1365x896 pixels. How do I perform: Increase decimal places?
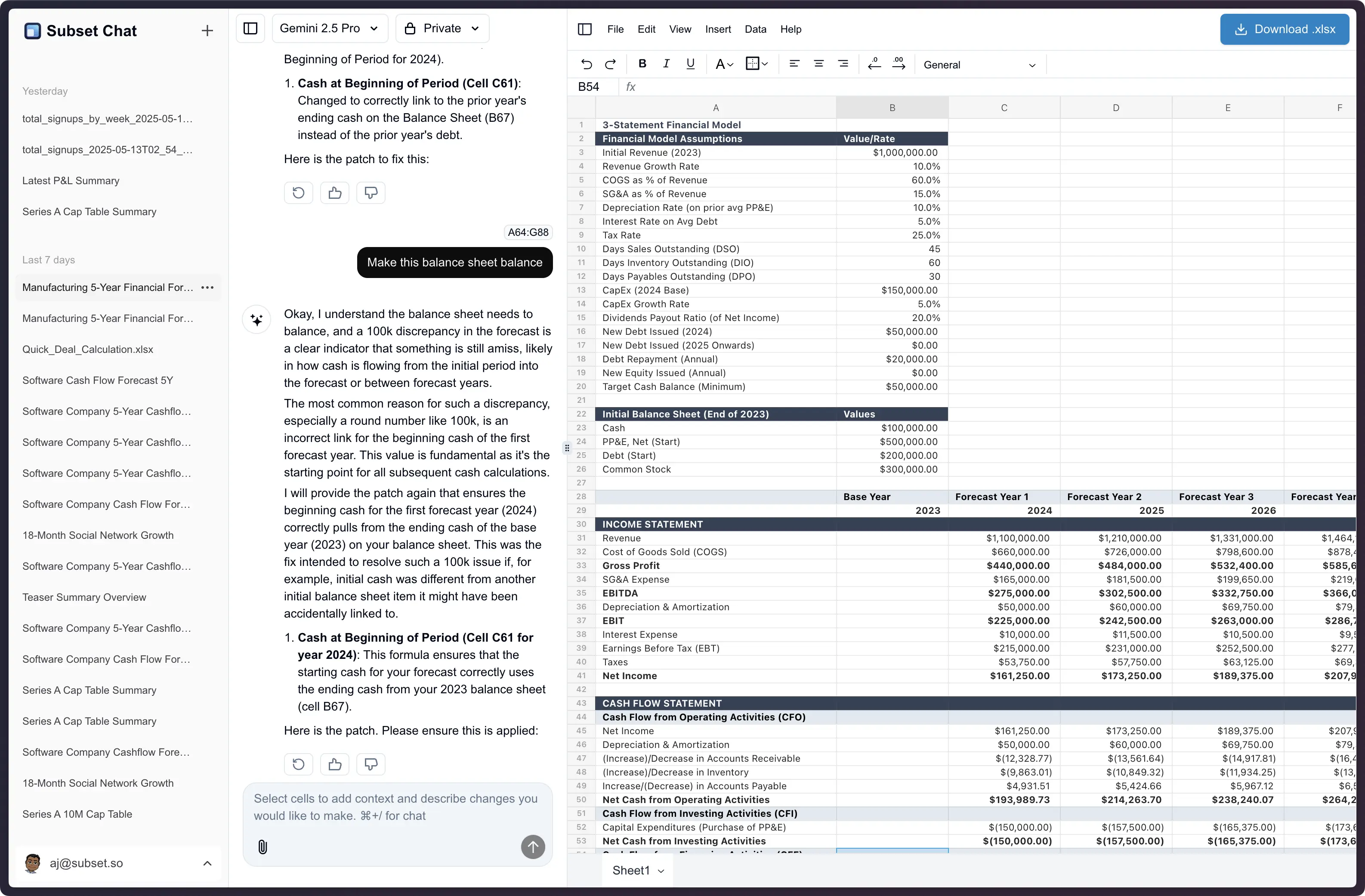pyautogui.click(x=899, y=64)
